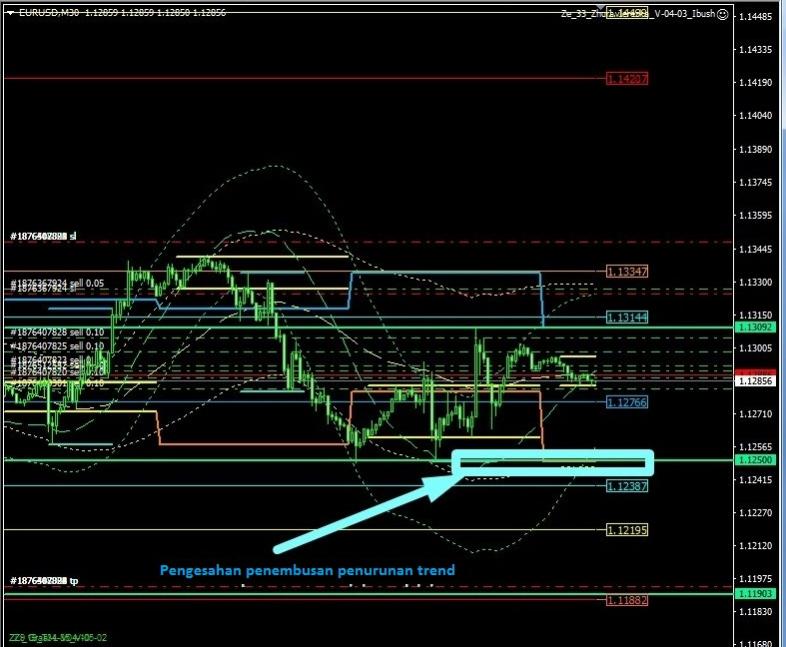Click the green 1.13092 price axis marker
The width and height of the screenshot is (786, 647).
(753, 327)
